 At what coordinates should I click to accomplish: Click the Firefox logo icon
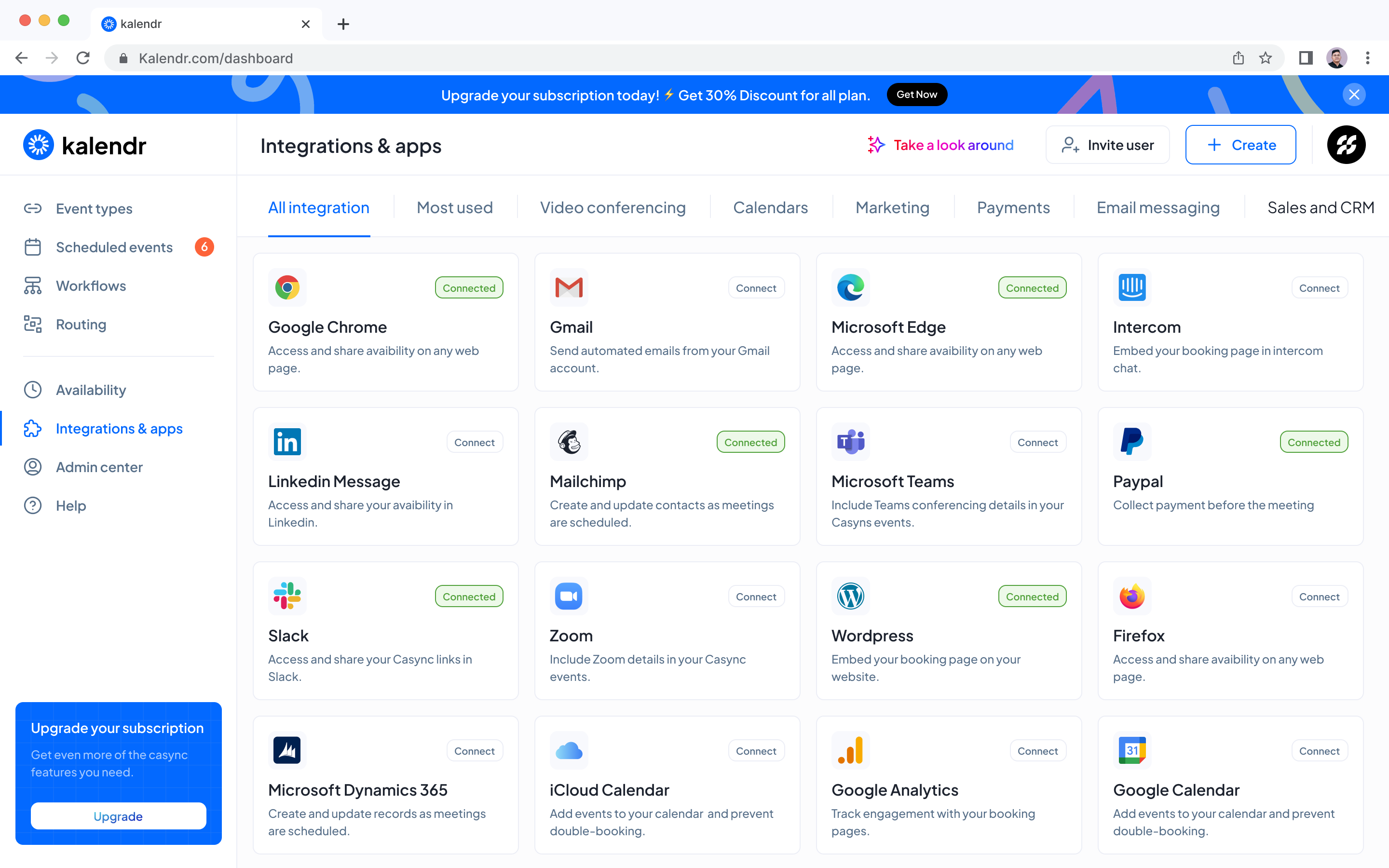(1132, 596)
